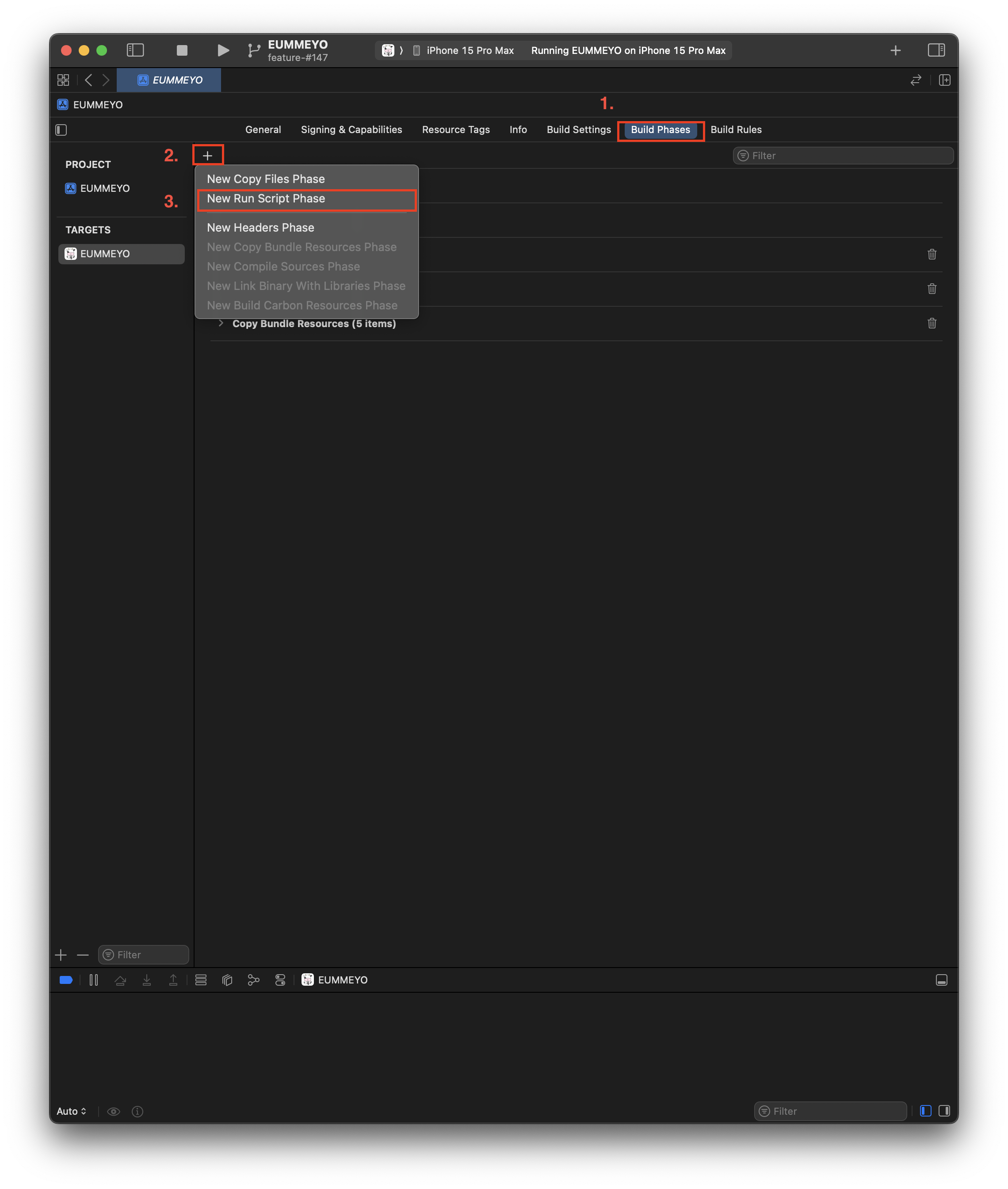Image resolution: width=1008 pixels, height=1189 pixels.
Task: Go forward in editor history
Action: 106,80
